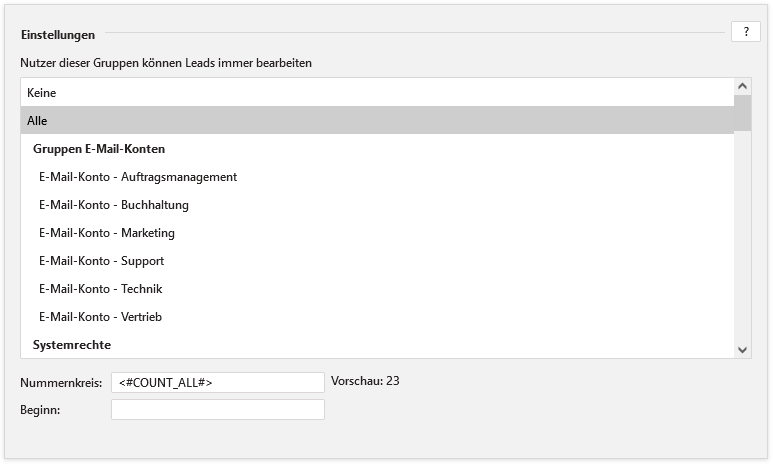Click the 'Gruppen E-Mail-Konten' group header

click(x=98, y=149)
